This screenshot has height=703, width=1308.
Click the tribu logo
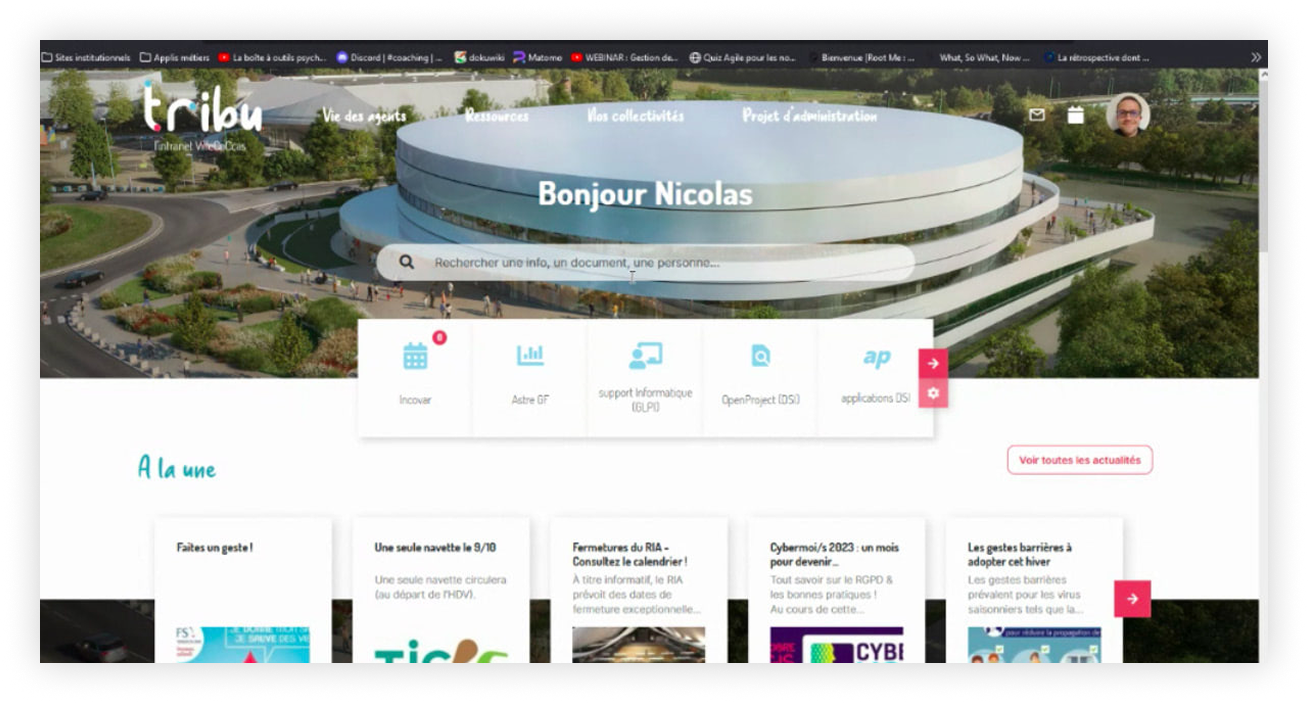click(202, 110)
